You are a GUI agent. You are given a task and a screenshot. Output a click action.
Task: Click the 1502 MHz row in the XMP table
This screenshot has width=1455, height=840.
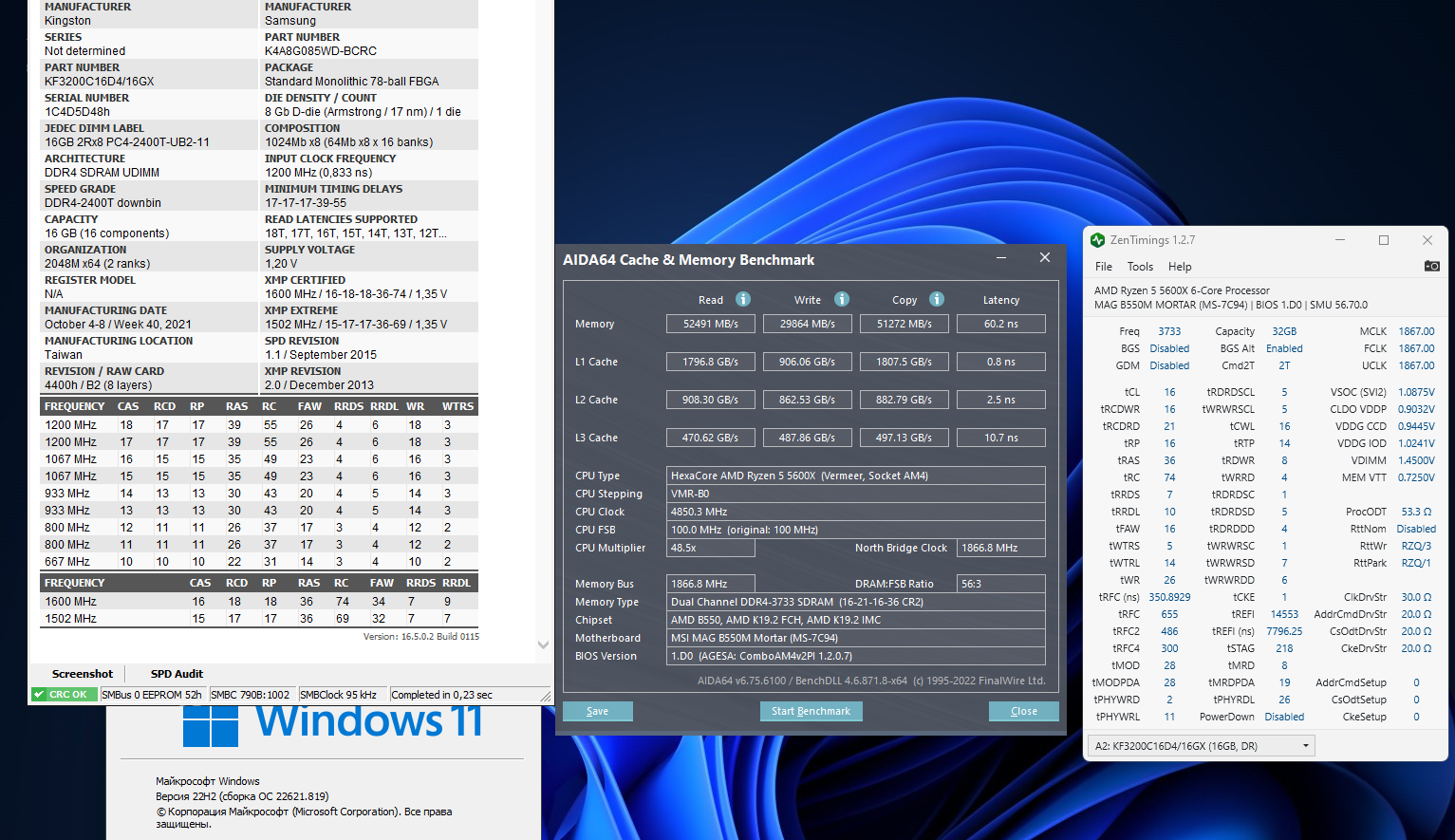tap(258, 619)
